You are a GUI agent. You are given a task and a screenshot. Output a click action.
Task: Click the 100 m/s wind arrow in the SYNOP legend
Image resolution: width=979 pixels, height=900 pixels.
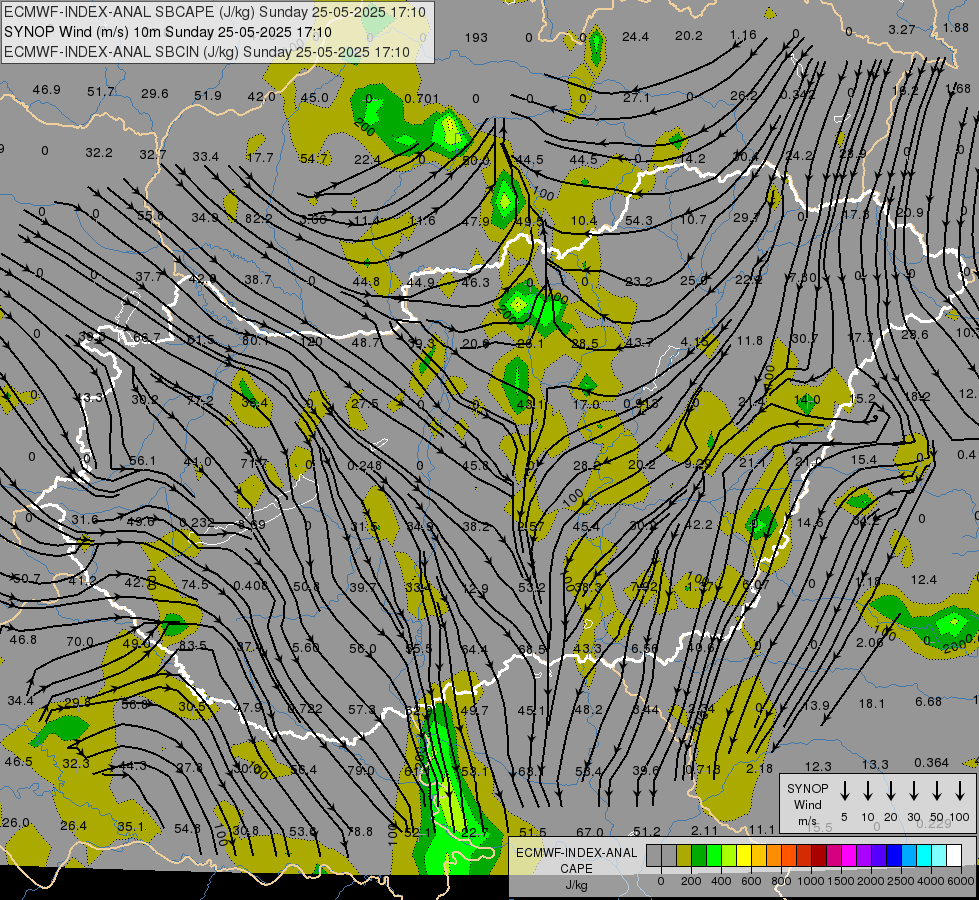tap(960, 791)
